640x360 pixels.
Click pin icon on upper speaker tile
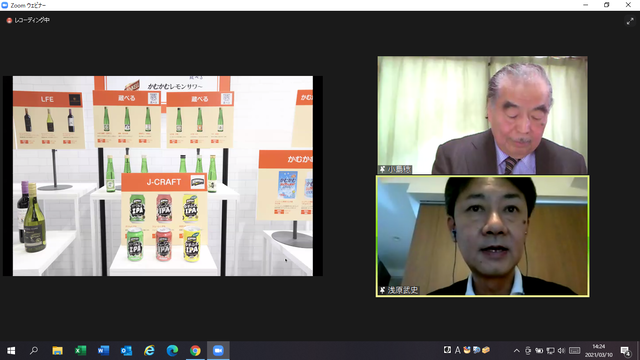coord(382,169)
